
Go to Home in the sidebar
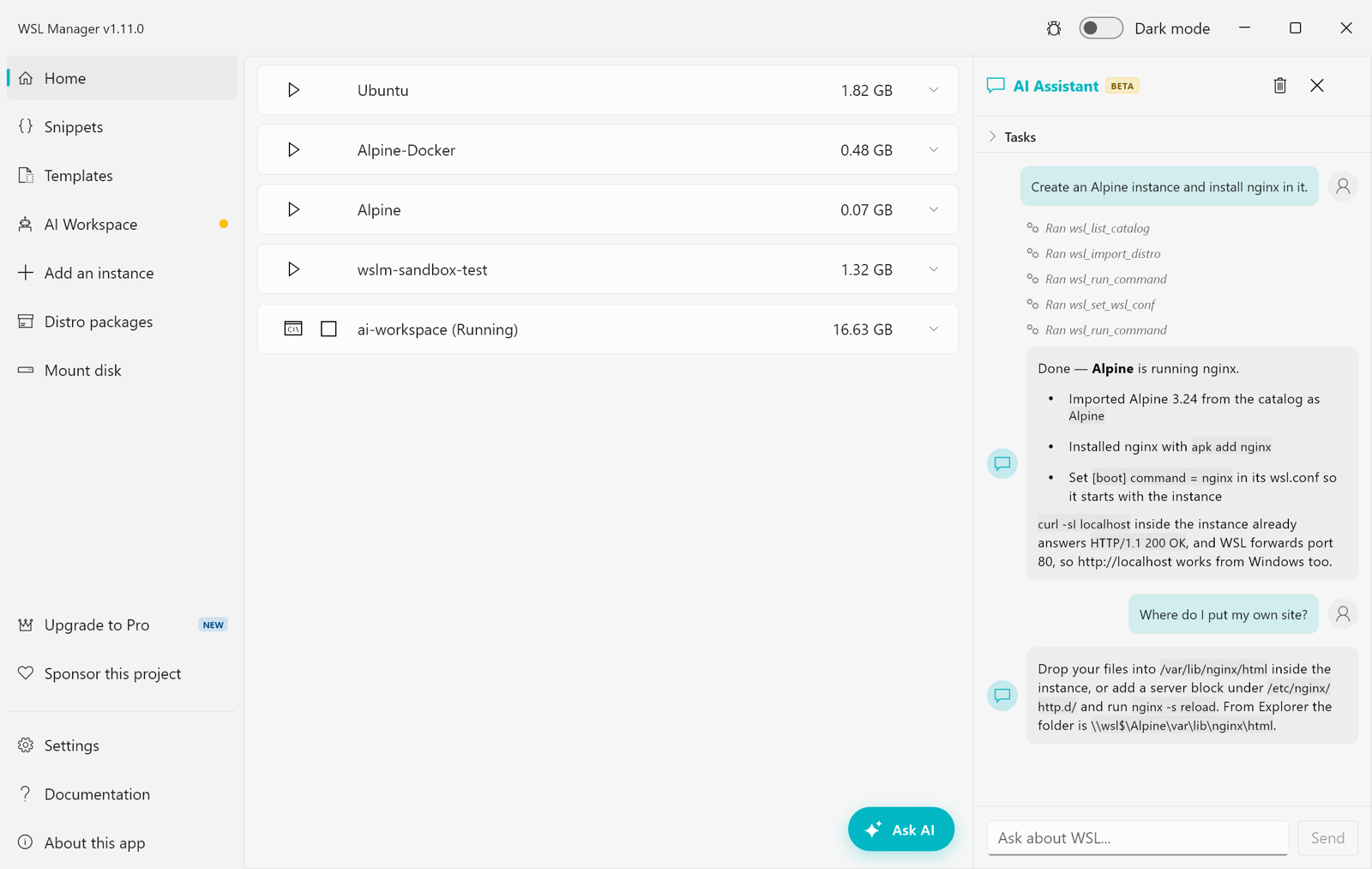point(122,78)
